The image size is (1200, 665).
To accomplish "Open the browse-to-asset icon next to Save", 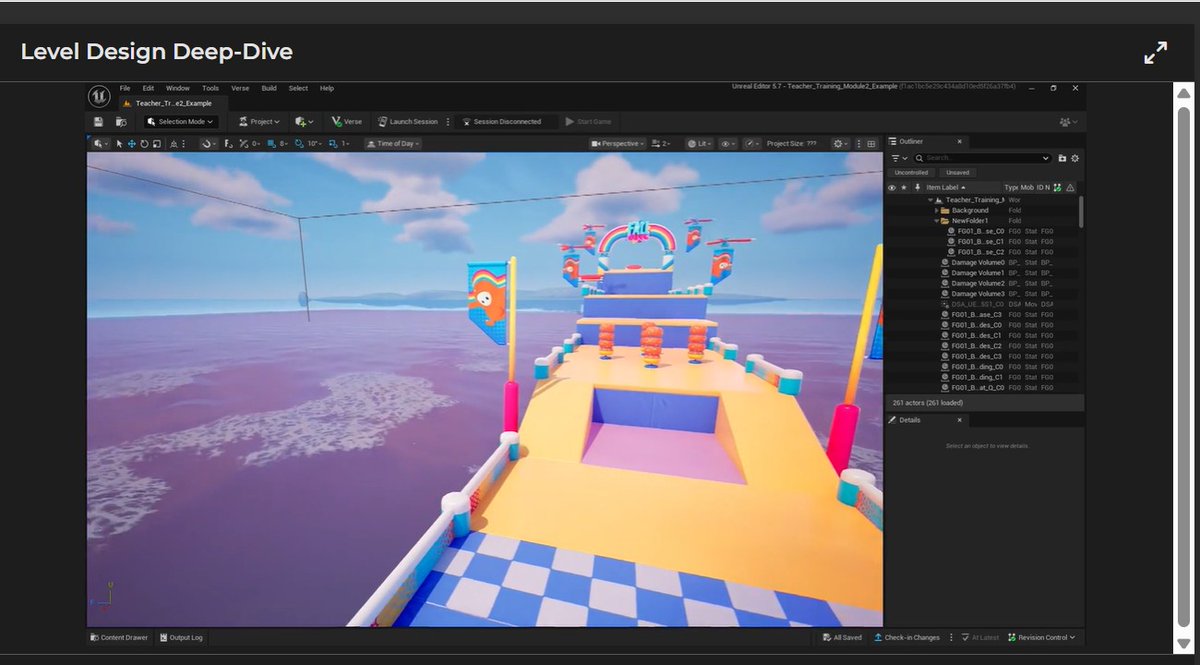I will [x=121, y=122].
